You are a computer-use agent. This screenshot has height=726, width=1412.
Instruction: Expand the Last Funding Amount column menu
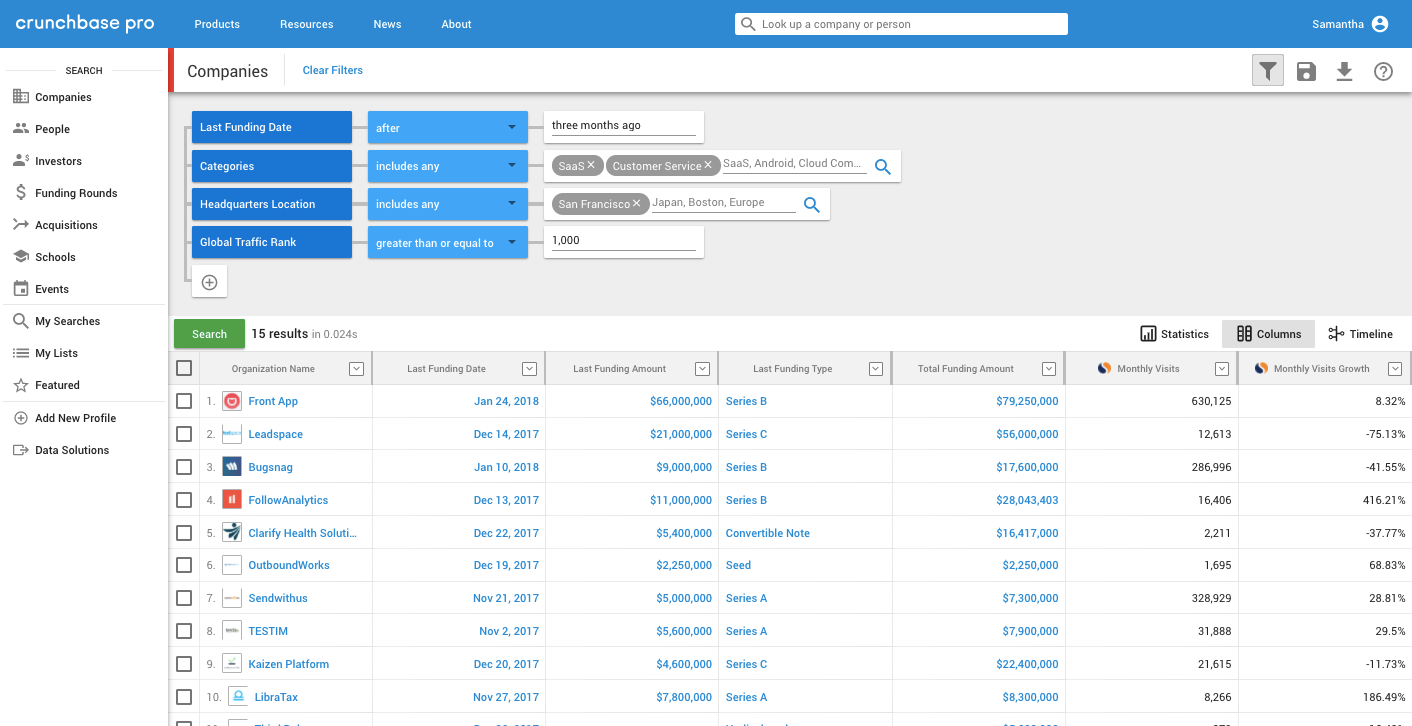(x=702, y=369)
